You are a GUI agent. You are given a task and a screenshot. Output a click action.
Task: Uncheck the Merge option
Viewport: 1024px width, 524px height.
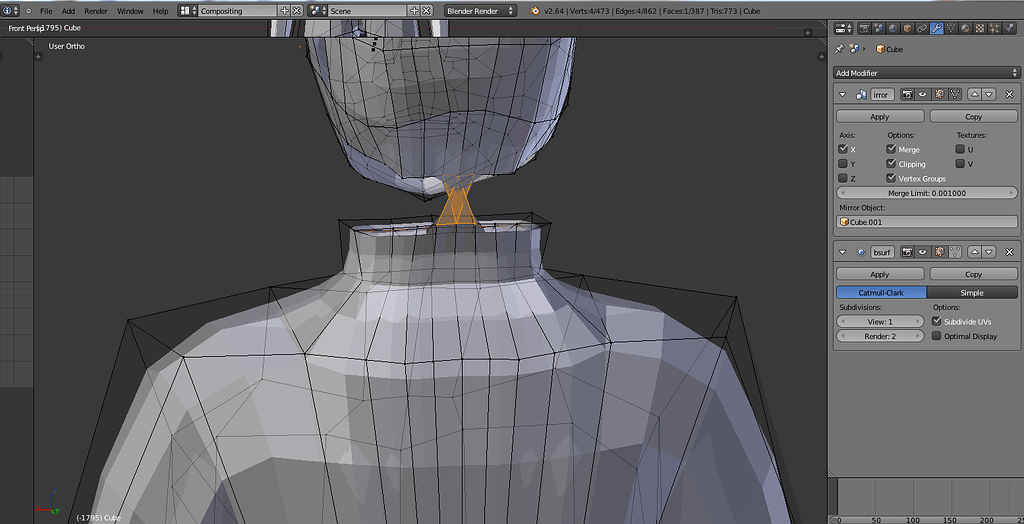pyautogui.click(x=891, y=149)
